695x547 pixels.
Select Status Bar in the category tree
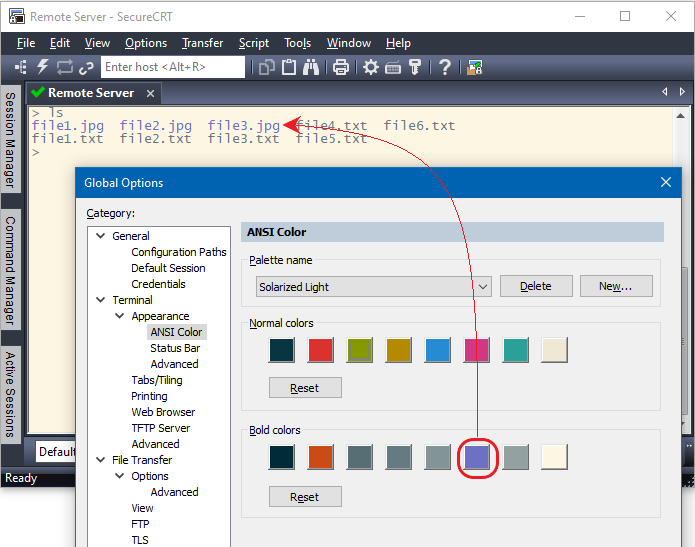pos(175,348)
